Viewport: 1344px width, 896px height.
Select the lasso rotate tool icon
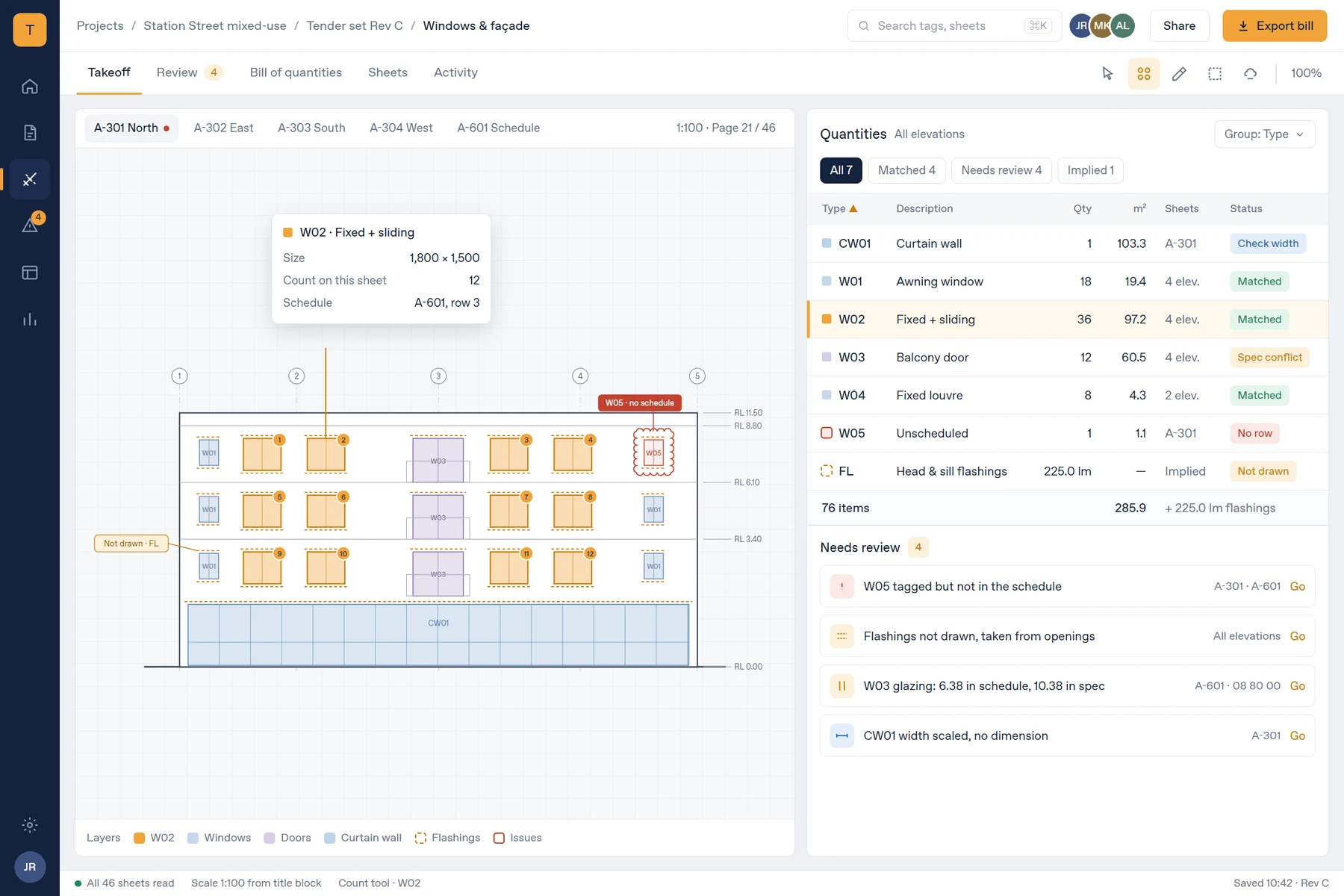[x=1251, y=73]
